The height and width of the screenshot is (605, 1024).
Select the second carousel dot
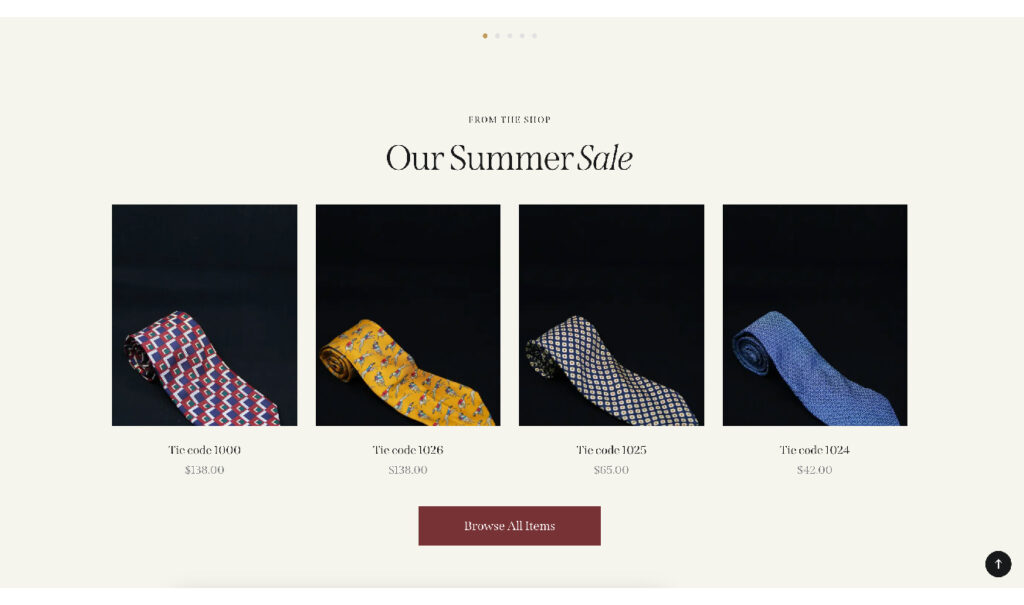point(497,36)
